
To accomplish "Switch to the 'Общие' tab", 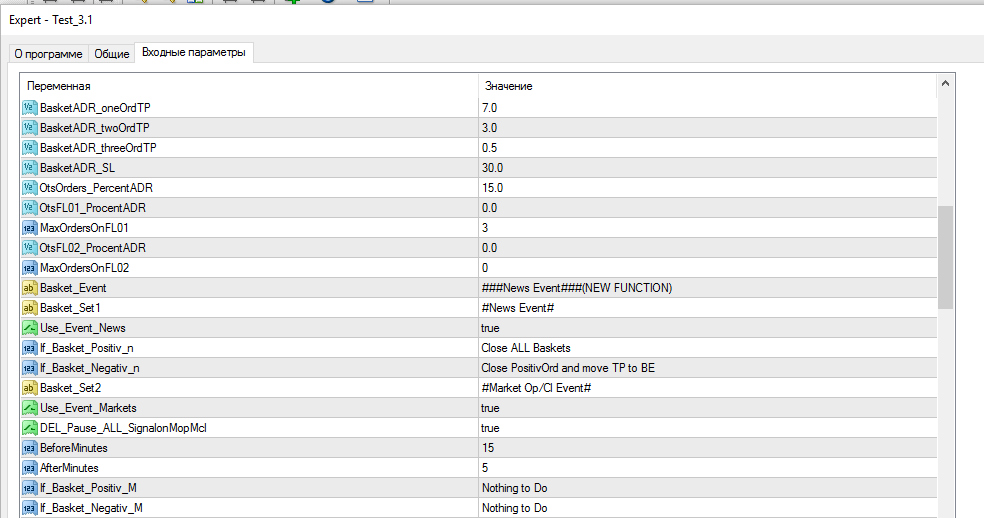I will (x=112, y=54).
